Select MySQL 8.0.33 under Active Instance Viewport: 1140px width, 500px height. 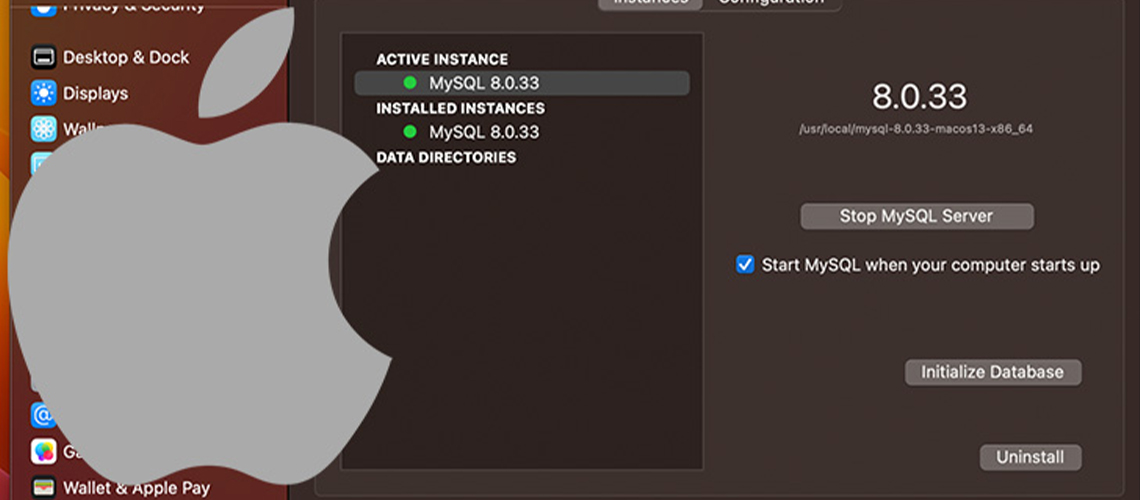click(522, 83)
